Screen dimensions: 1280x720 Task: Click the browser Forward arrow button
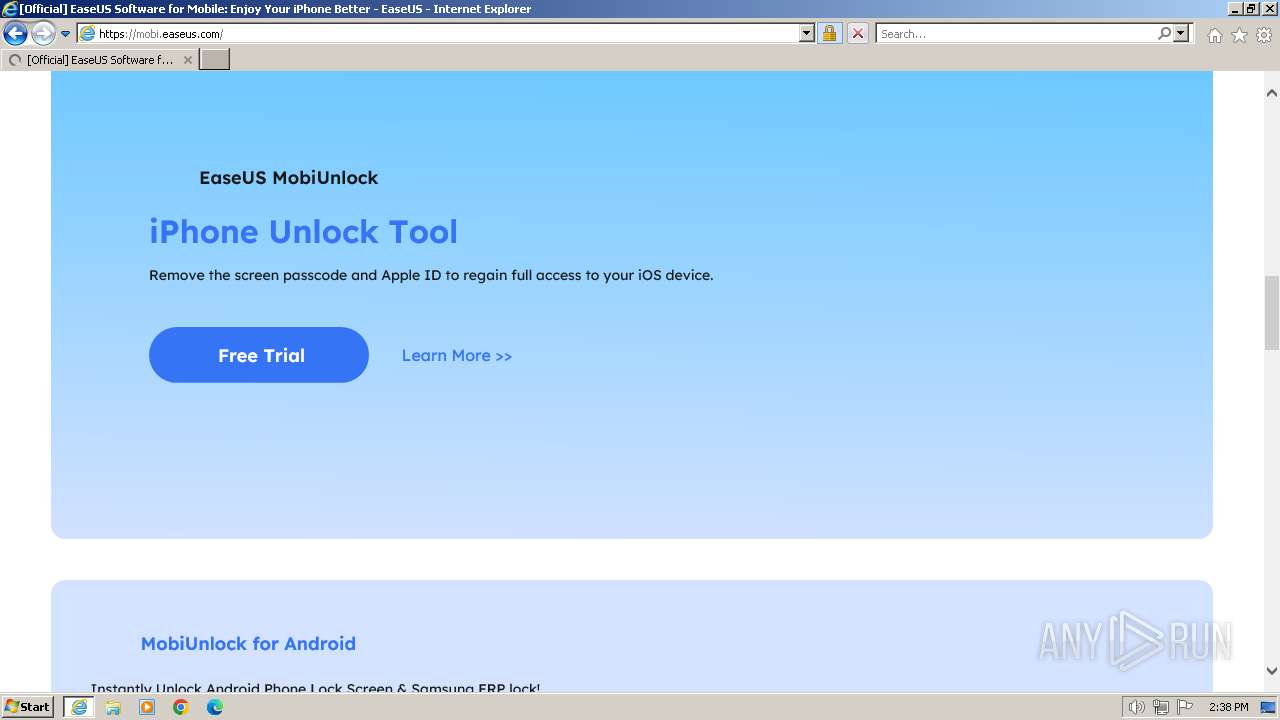click(42, 34)
